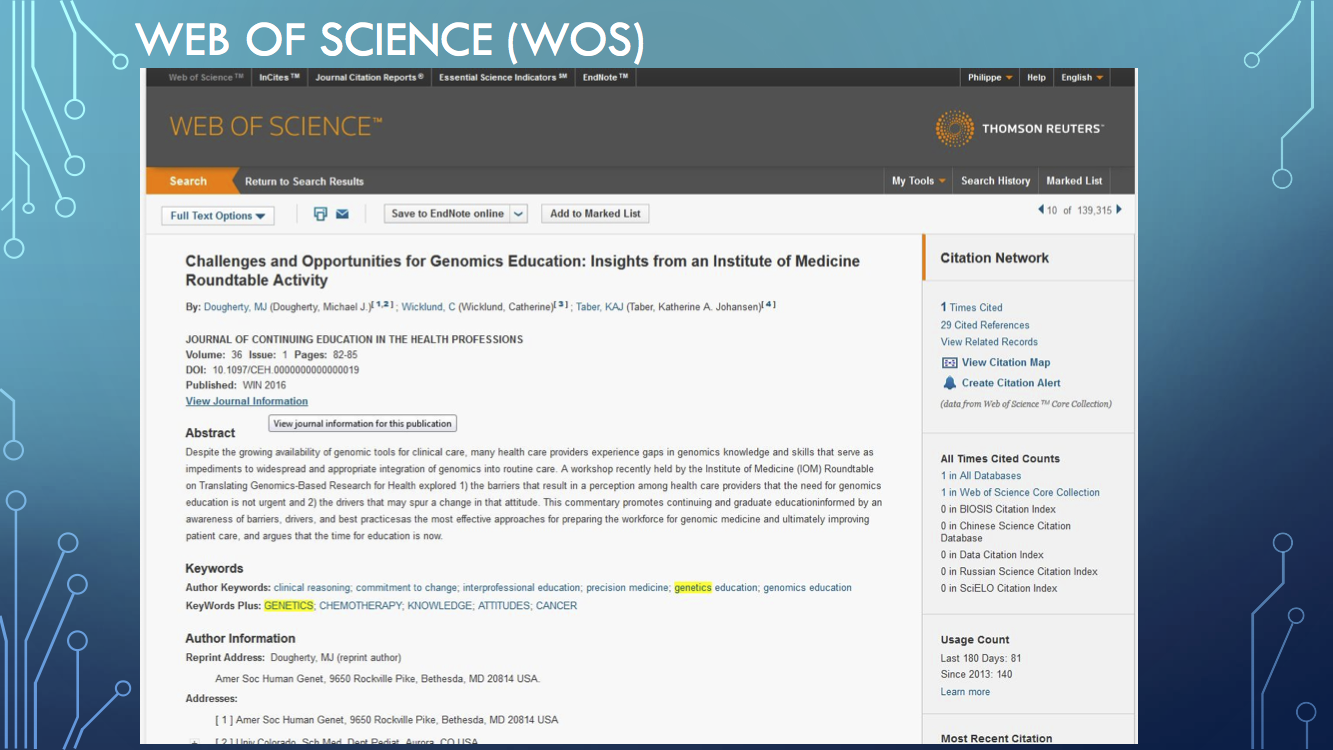Click 0 in SciELO Citation Index
This screenshot has width=1333, height=750.
point(999,589)
